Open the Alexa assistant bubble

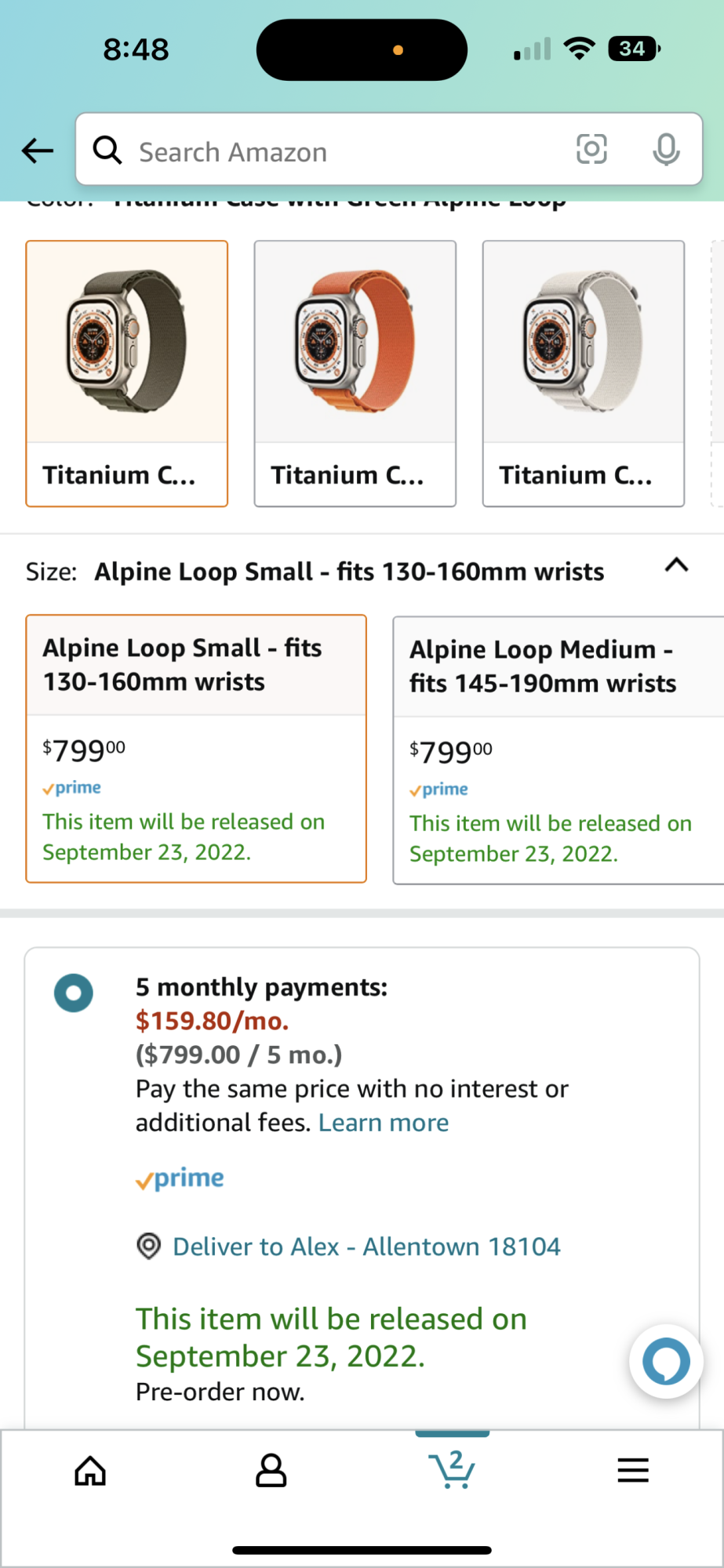(x=666, y=1362)
